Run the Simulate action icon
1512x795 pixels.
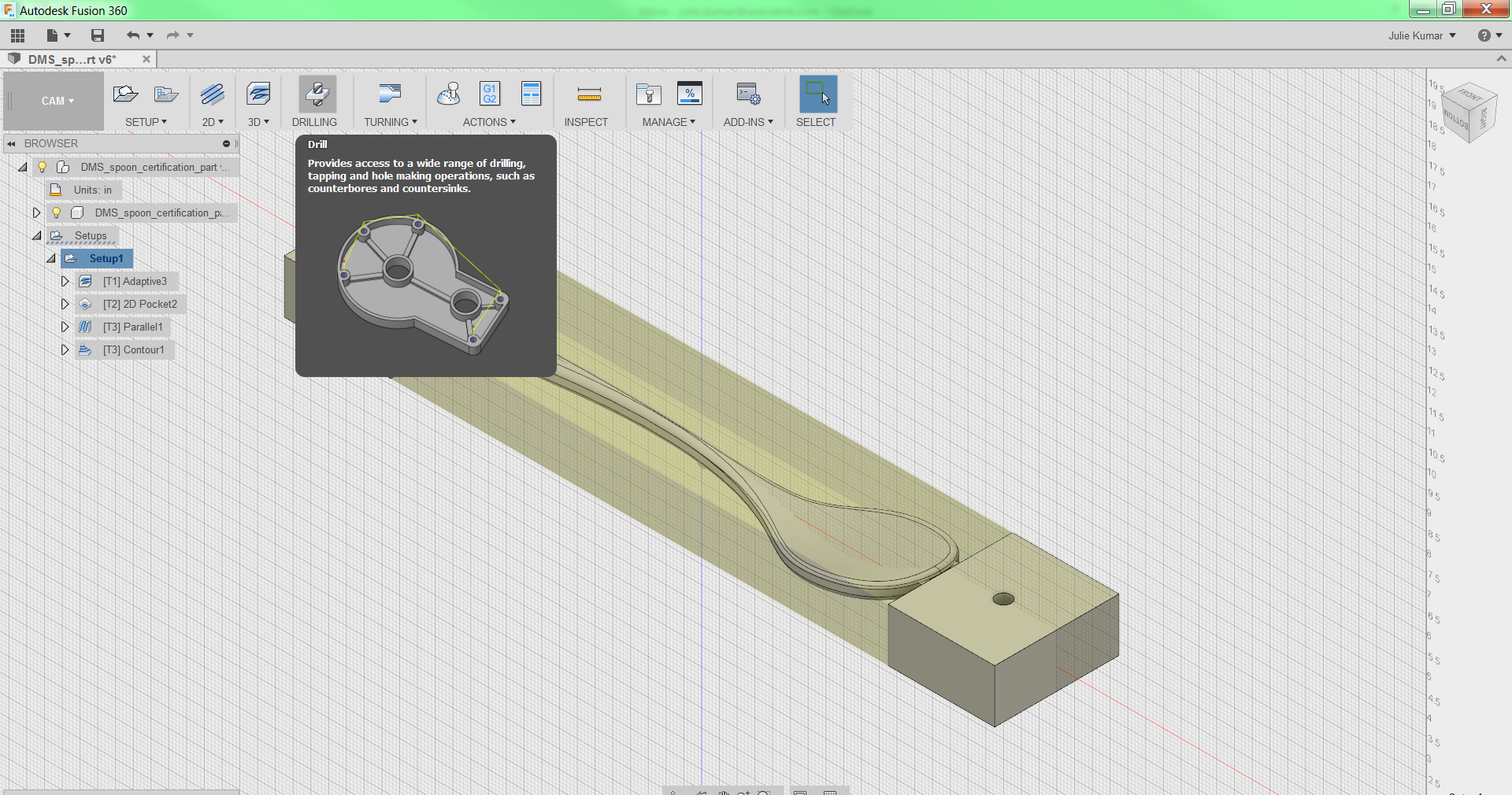[449, 94]
